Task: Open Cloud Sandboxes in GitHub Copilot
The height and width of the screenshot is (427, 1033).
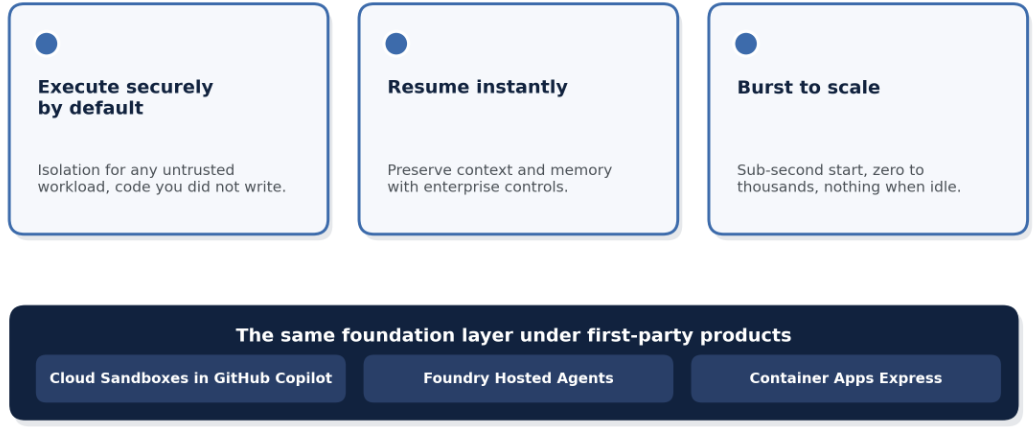Action: click(x=190, y=378)
